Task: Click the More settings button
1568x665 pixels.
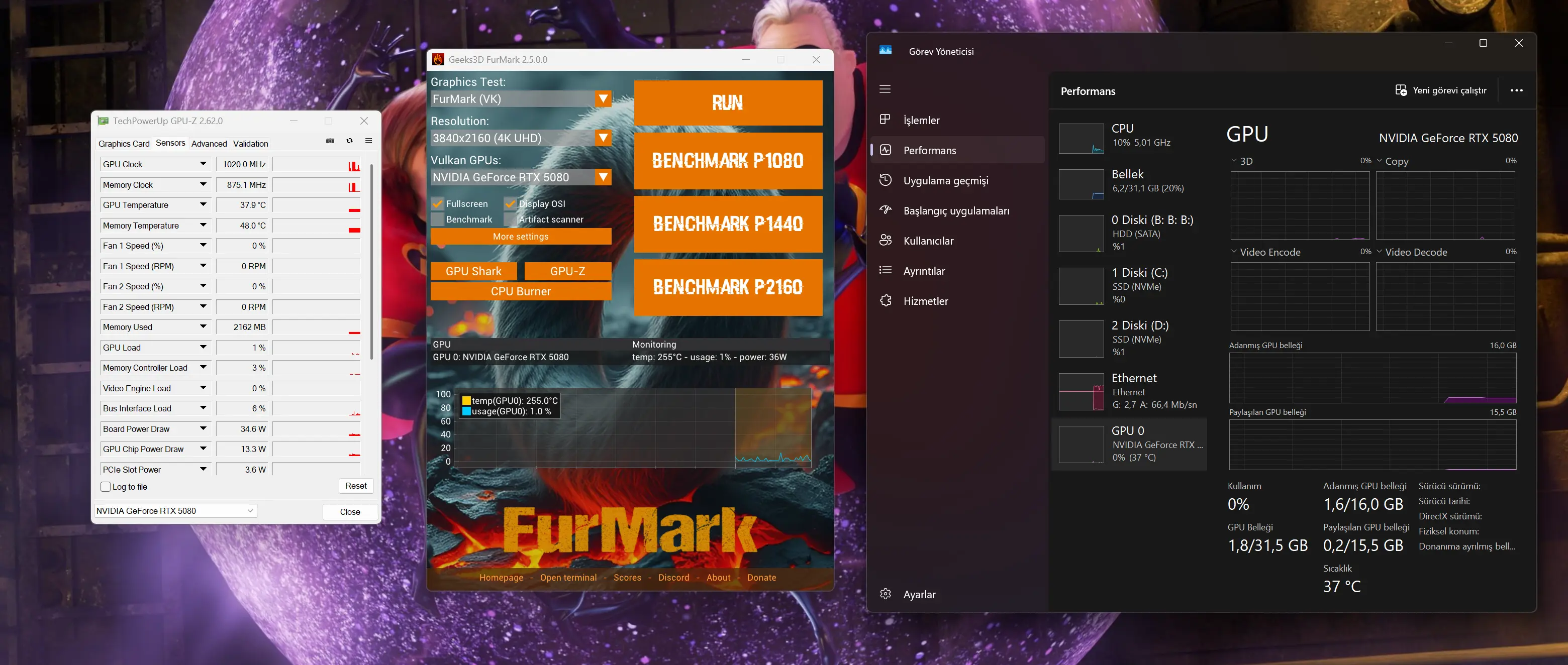Action: click(x=521, y=236)
